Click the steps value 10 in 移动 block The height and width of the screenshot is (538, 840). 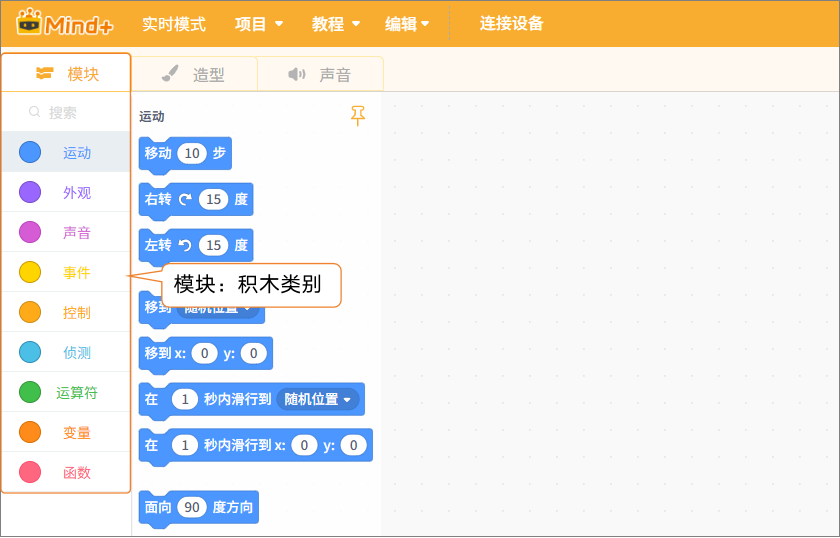(x=192, y=153)
